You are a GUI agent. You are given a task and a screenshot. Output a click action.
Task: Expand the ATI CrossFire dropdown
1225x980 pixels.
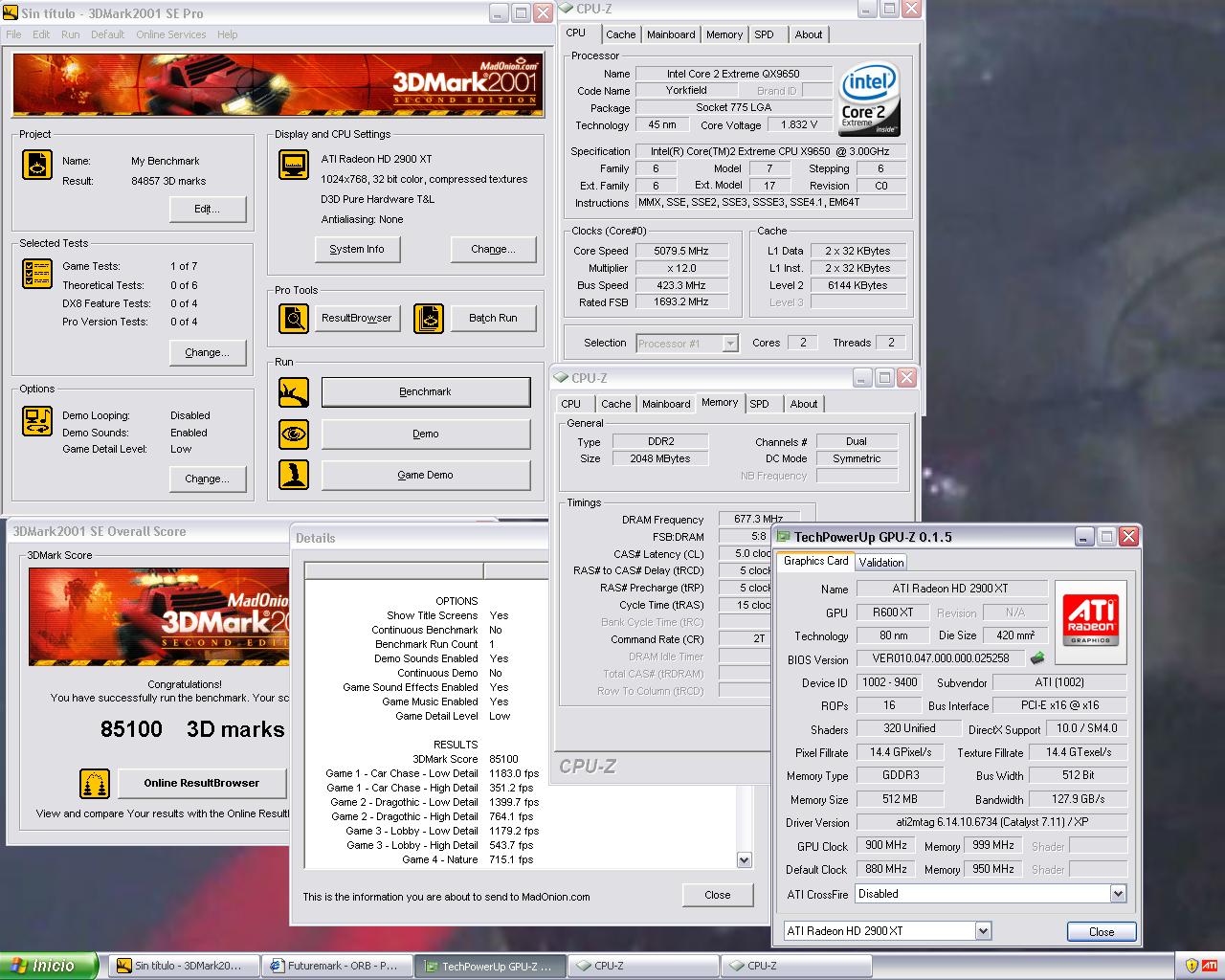coord(1118,894)
